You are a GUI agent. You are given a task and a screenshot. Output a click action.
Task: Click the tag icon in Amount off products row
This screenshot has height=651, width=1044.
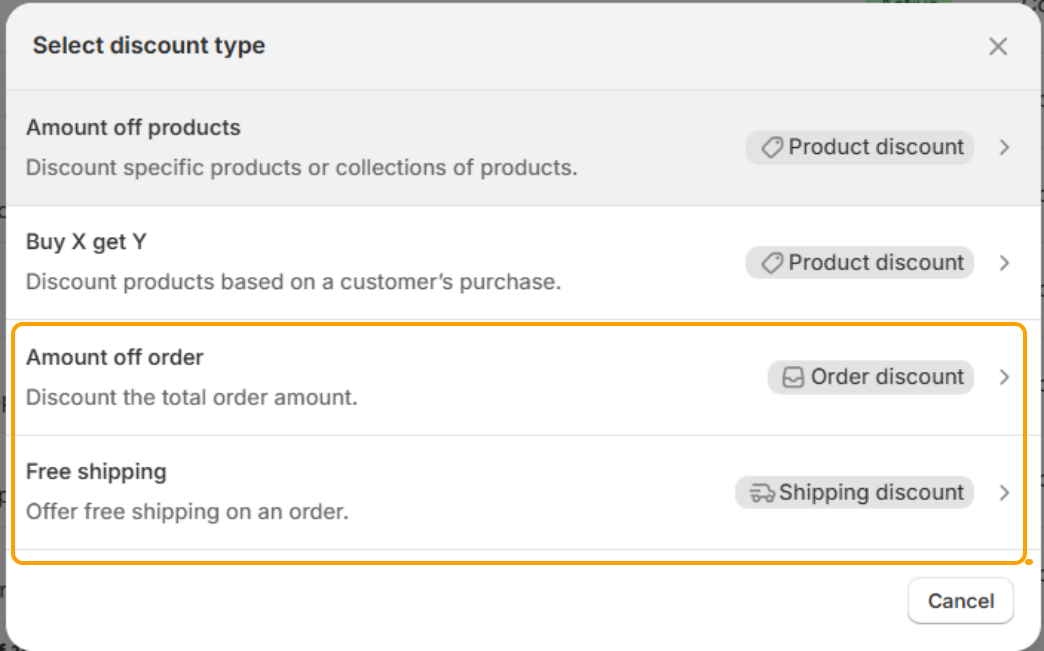click(771, 148)
